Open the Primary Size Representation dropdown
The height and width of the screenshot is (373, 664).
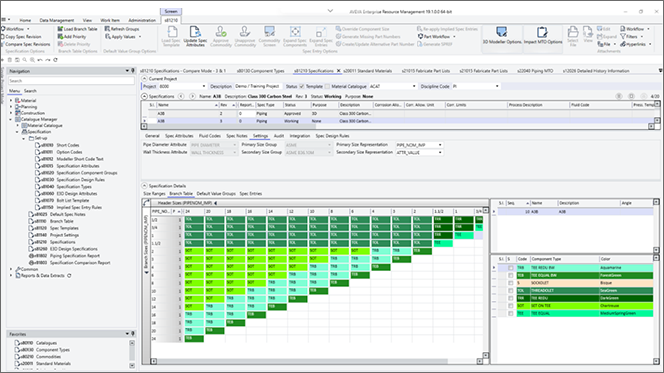click(x=419, y=145)
